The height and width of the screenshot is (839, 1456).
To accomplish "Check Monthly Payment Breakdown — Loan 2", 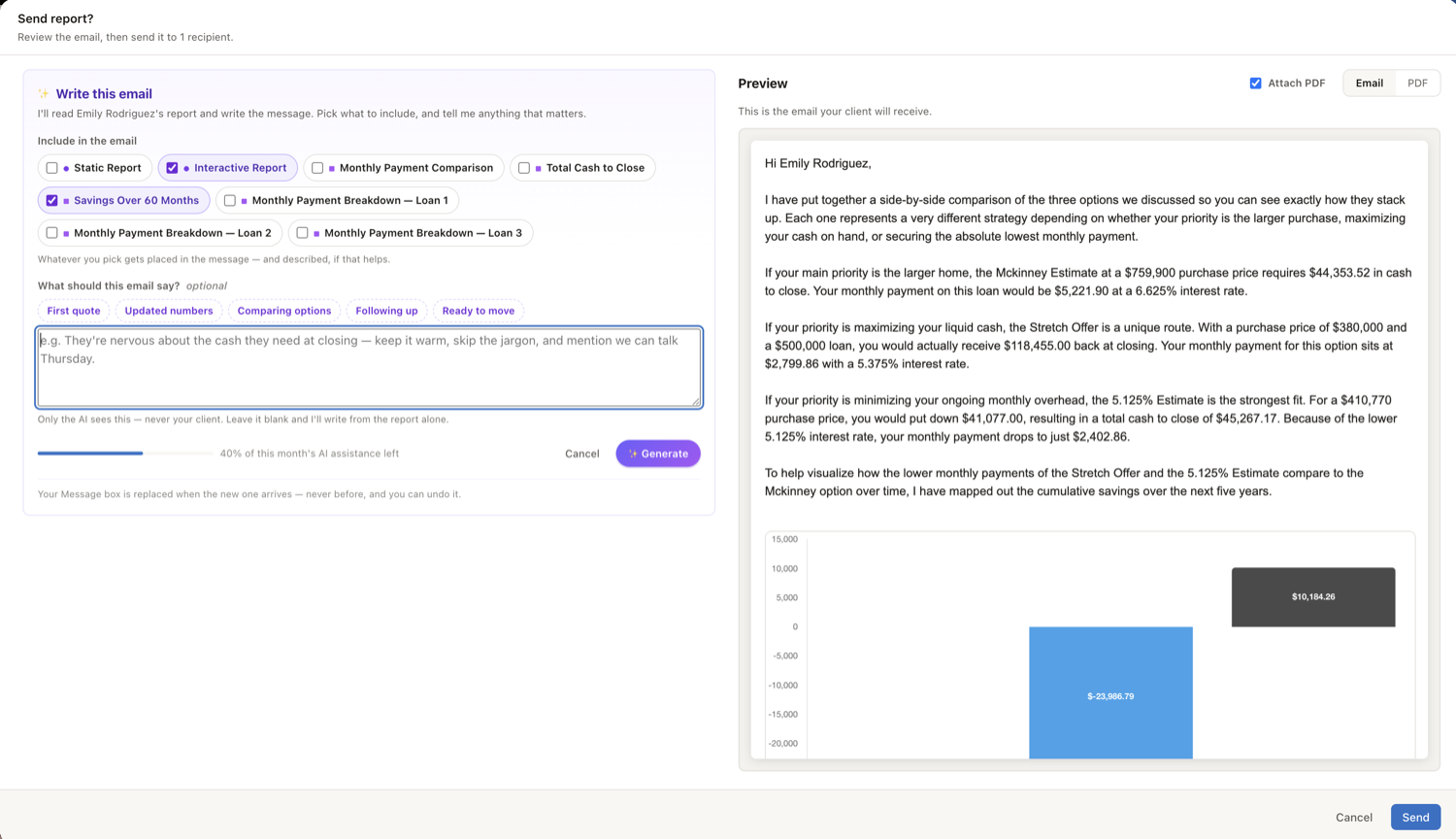I will [52, 233].
